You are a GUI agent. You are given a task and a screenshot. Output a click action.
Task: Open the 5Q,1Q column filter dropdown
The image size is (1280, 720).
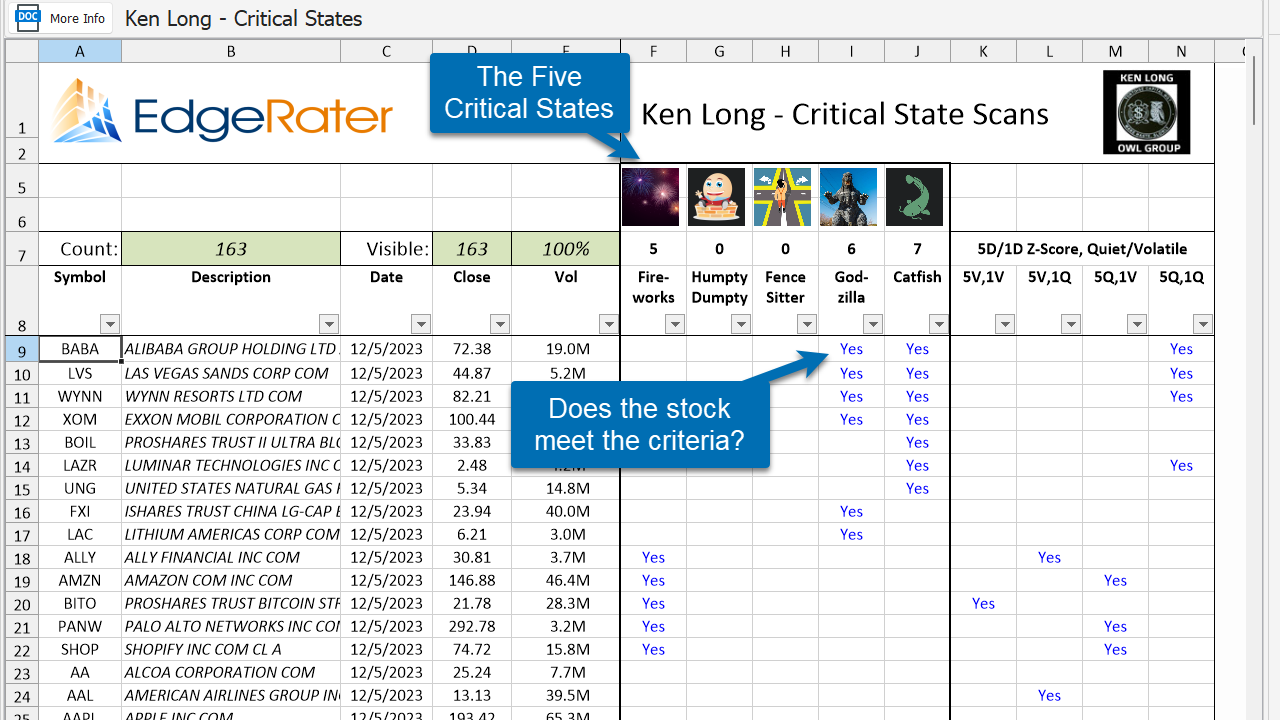coord(1203,324)
